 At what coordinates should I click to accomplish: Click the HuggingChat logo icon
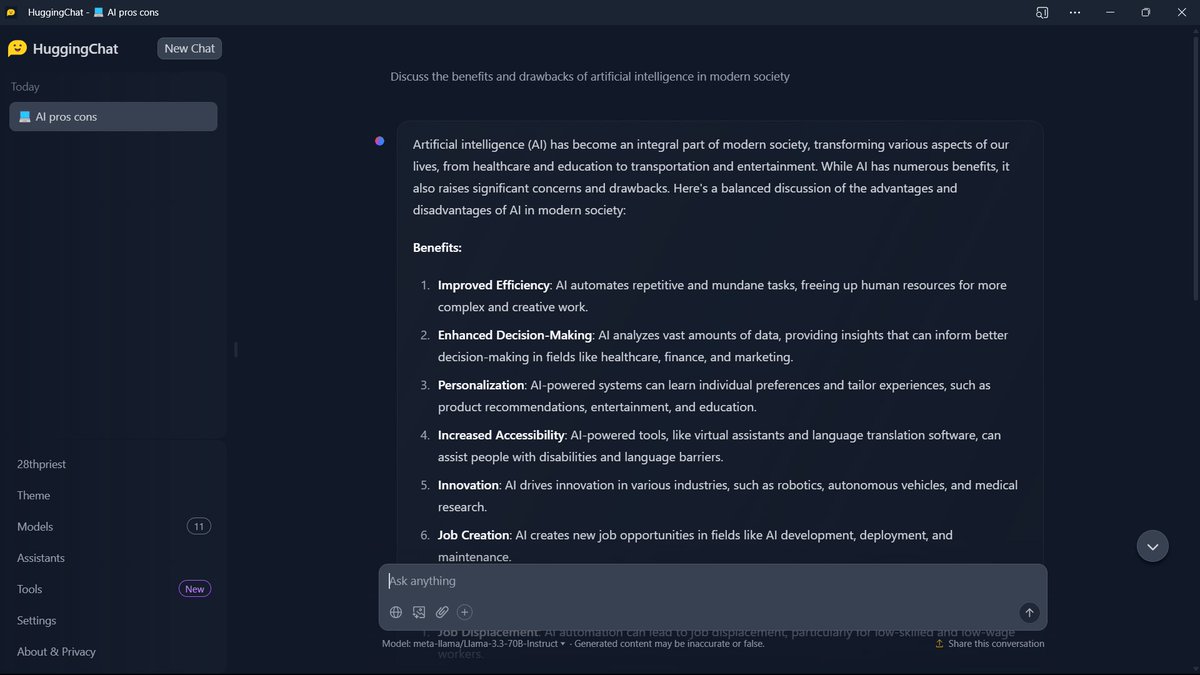pos(17,48)
